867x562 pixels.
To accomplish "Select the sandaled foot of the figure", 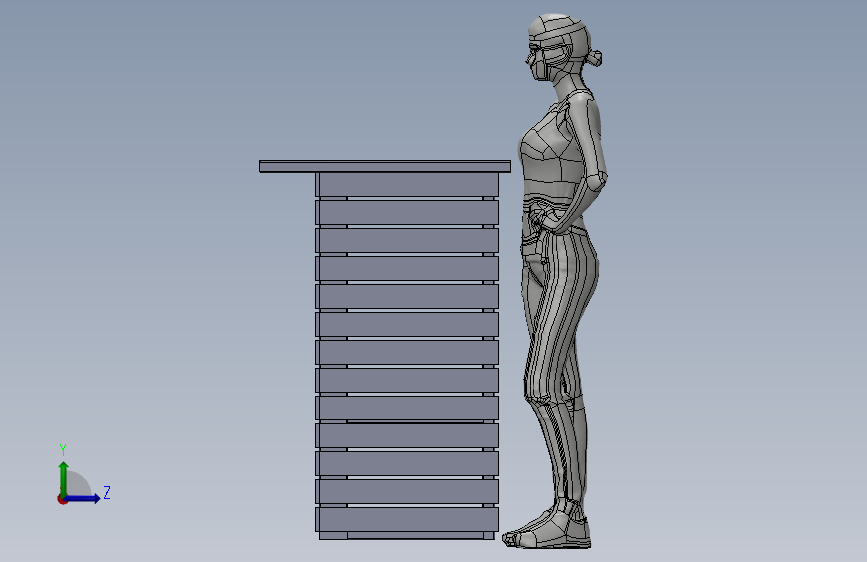I will pos(547,530).
